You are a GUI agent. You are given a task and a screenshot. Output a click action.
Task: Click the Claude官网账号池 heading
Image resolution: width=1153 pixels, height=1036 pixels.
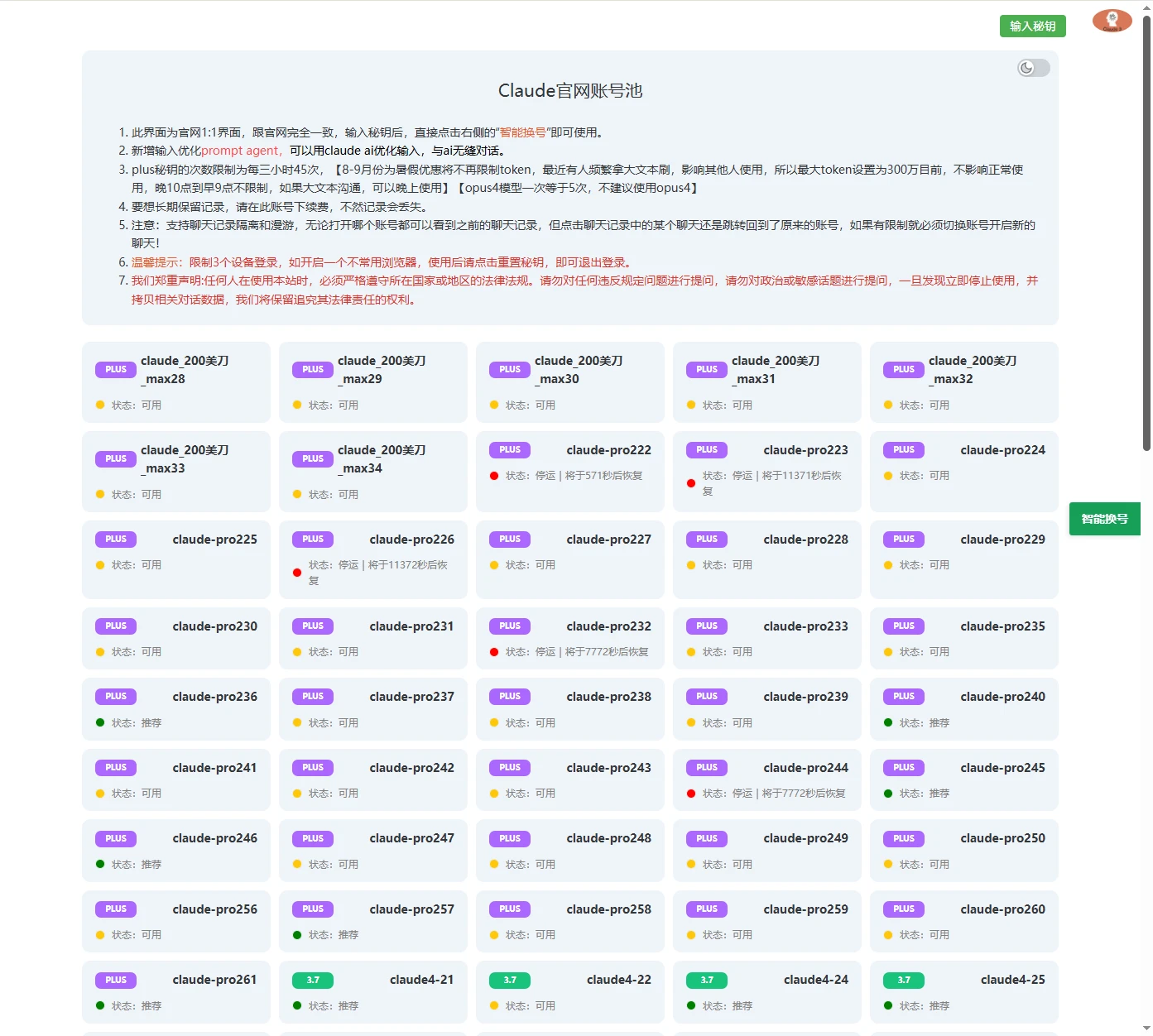coord(570,91)
